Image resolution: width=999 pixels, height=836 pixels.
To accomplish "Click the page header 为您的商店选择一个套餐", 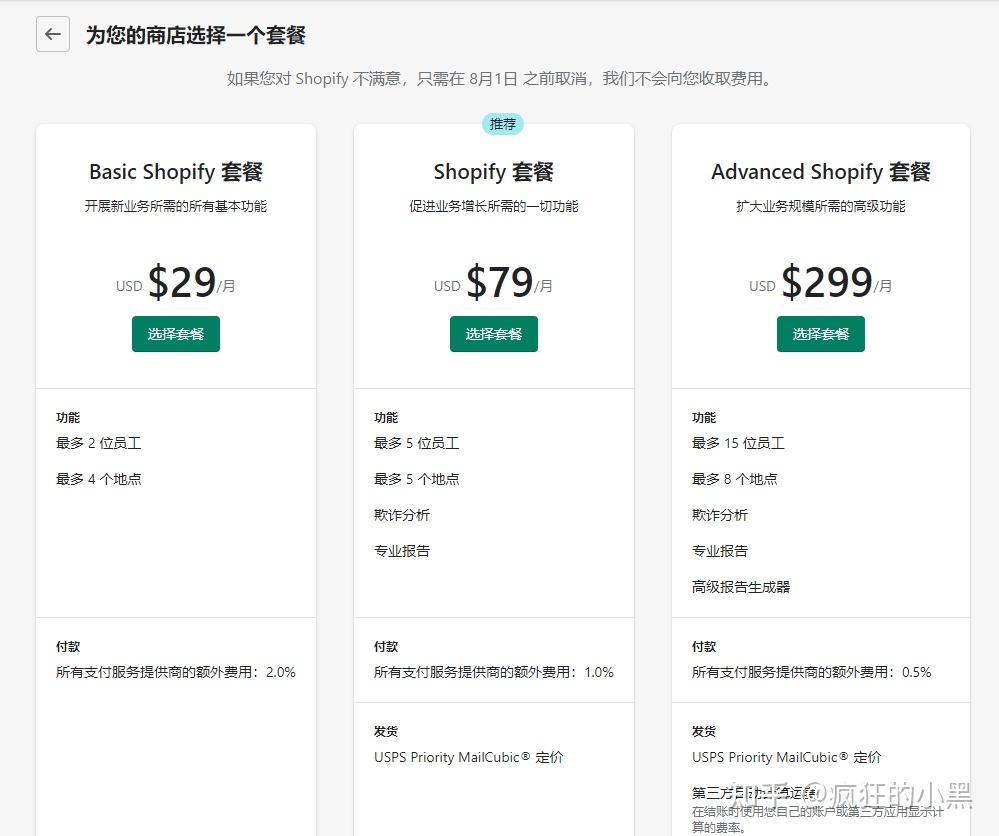I will tap(196, 35).
